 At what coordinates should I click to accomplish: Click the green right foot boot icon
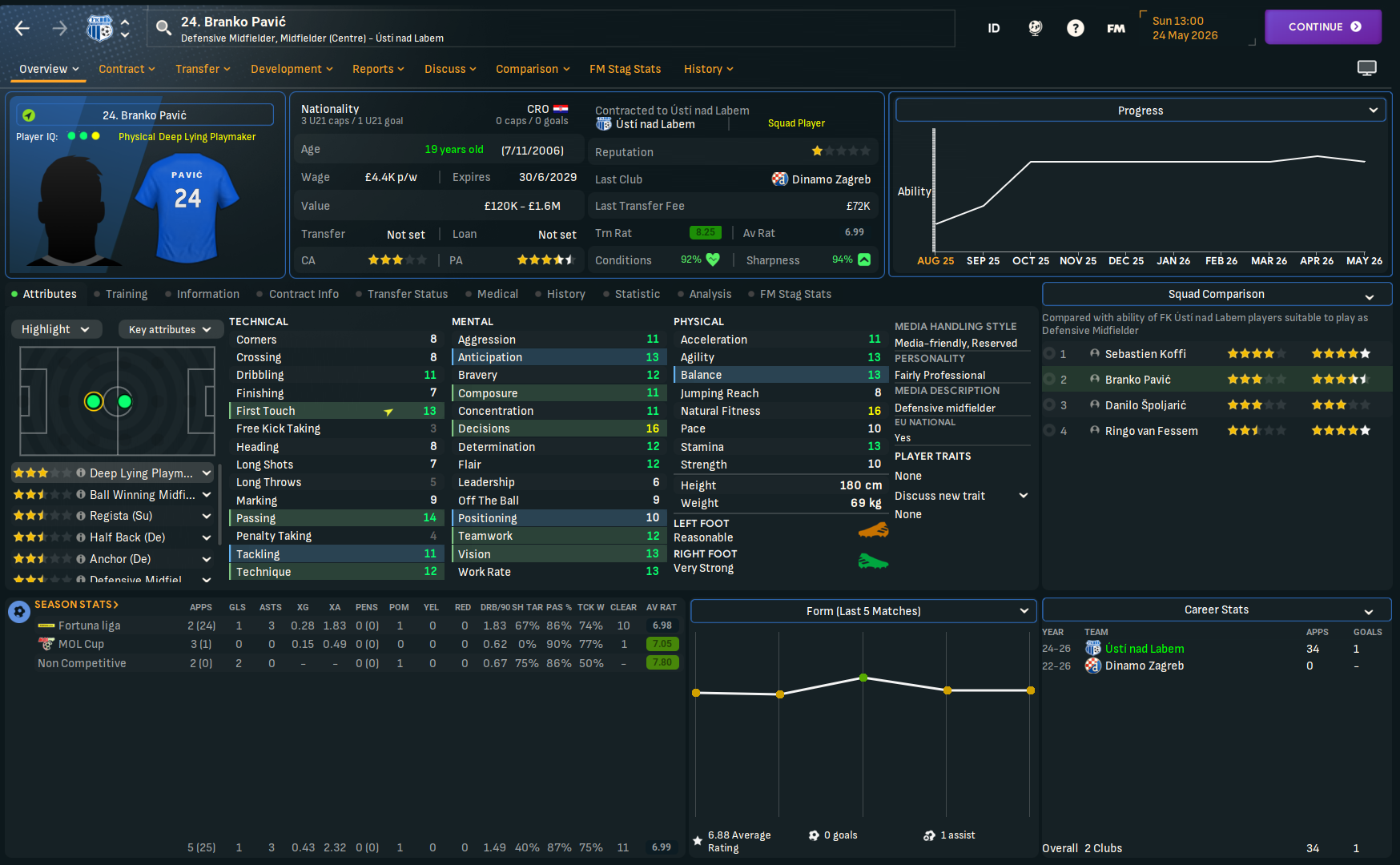873,561
